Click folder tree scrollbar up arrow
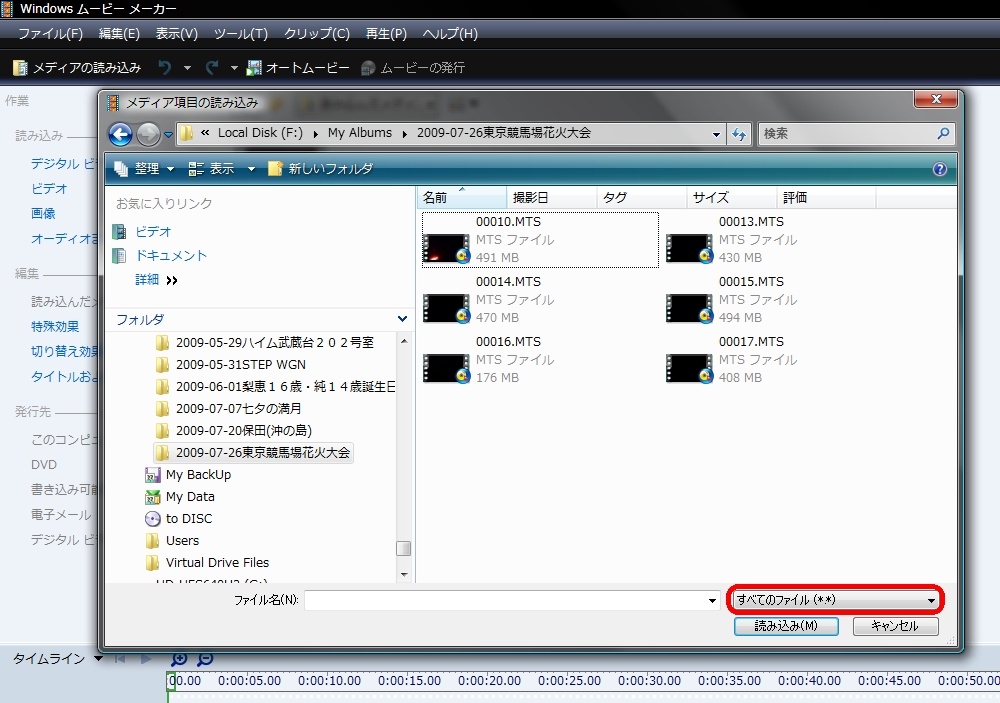Viewport: 1000px width, 703px height. pyautogui.click(x=404, y=342)
